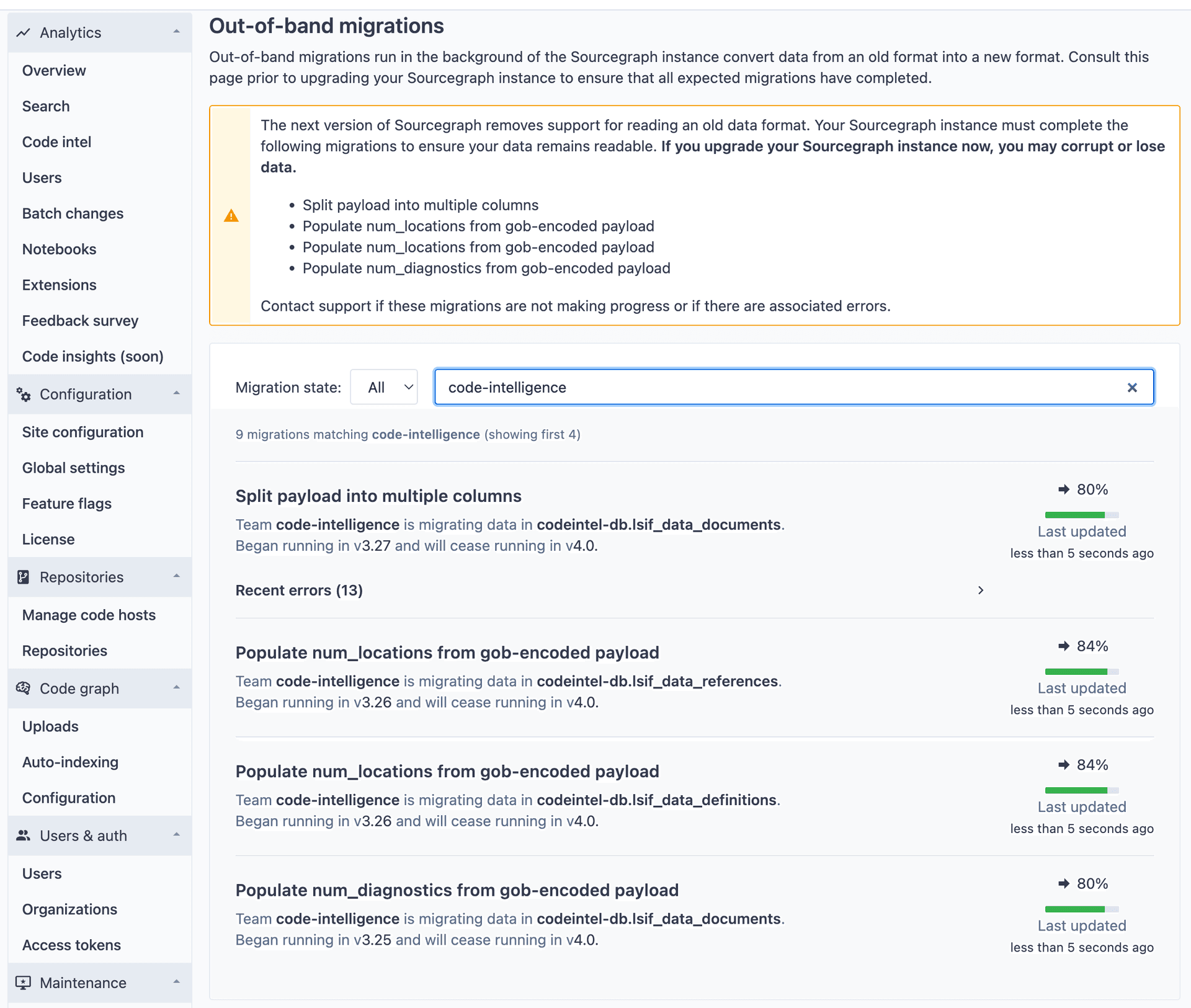Collapse the Repositories sidebar section
Screen dimensions: 1191x1008
[x=177, y=576]
